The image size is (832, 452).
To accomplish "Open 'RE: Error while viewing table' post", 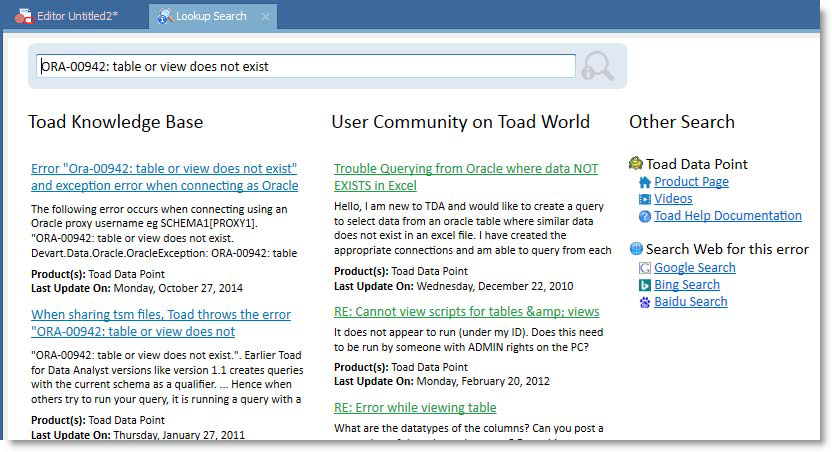I will click(x=415, y=407).
